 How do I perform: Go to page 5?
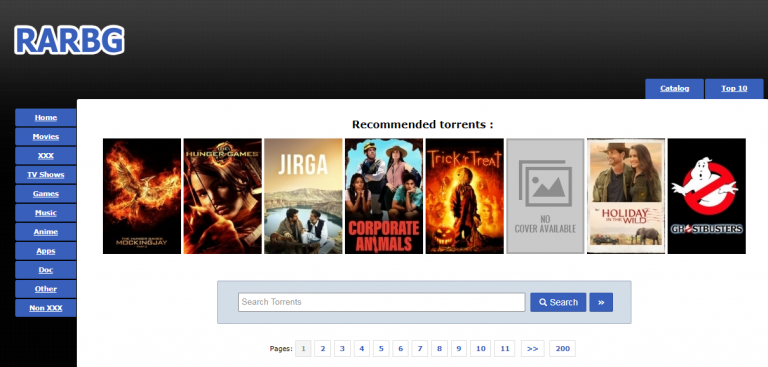(381, 349)
